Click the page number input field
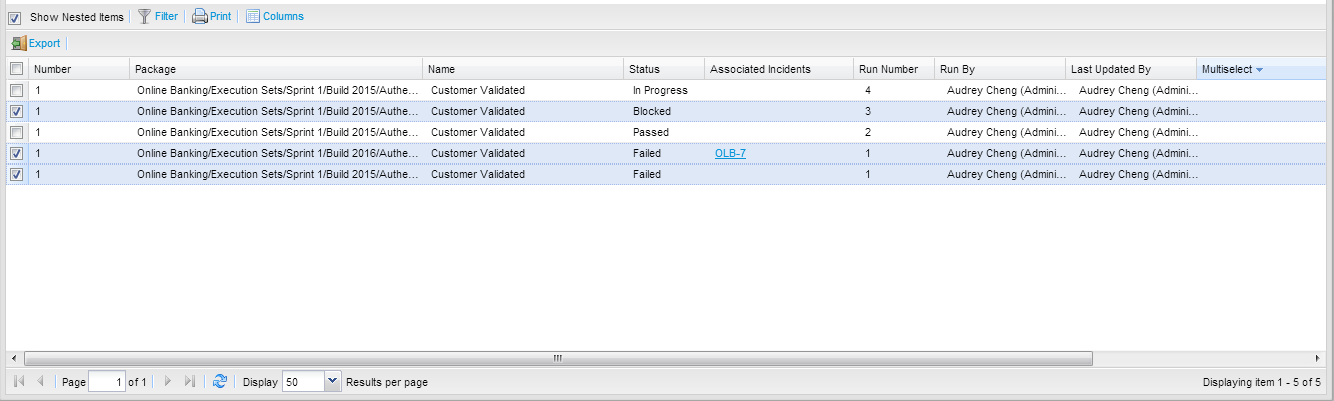The image size is (1334, 401). click(x=107, y=382)
